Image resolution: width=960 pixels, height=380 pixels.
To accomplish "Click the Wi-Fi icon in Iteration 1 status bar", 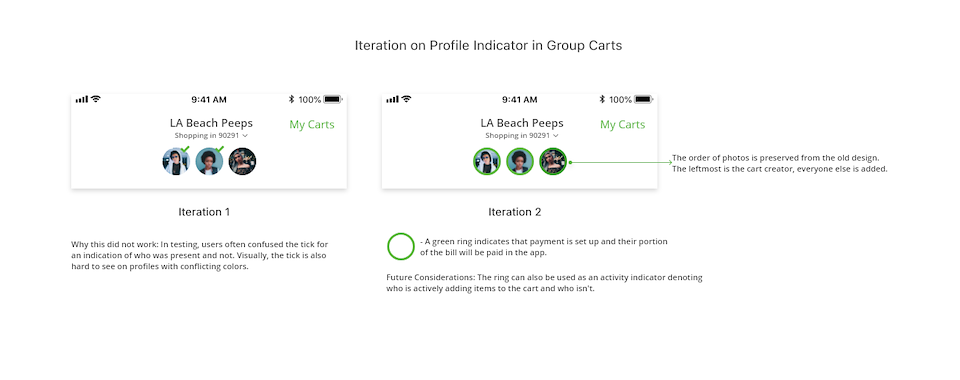I will pyautogui.click(x=96, y=99).
